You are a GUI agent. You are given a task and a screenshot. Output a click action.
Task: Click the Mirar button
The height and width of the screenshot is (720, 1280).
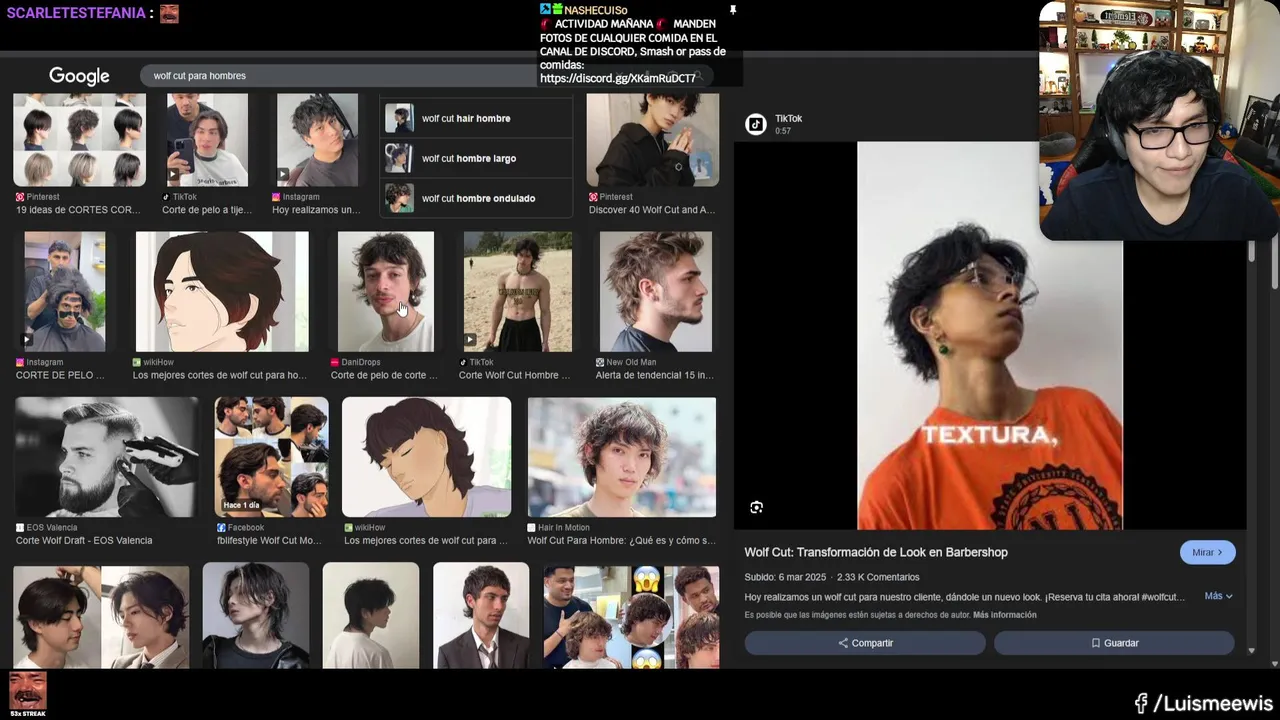tap(1208, 552)
